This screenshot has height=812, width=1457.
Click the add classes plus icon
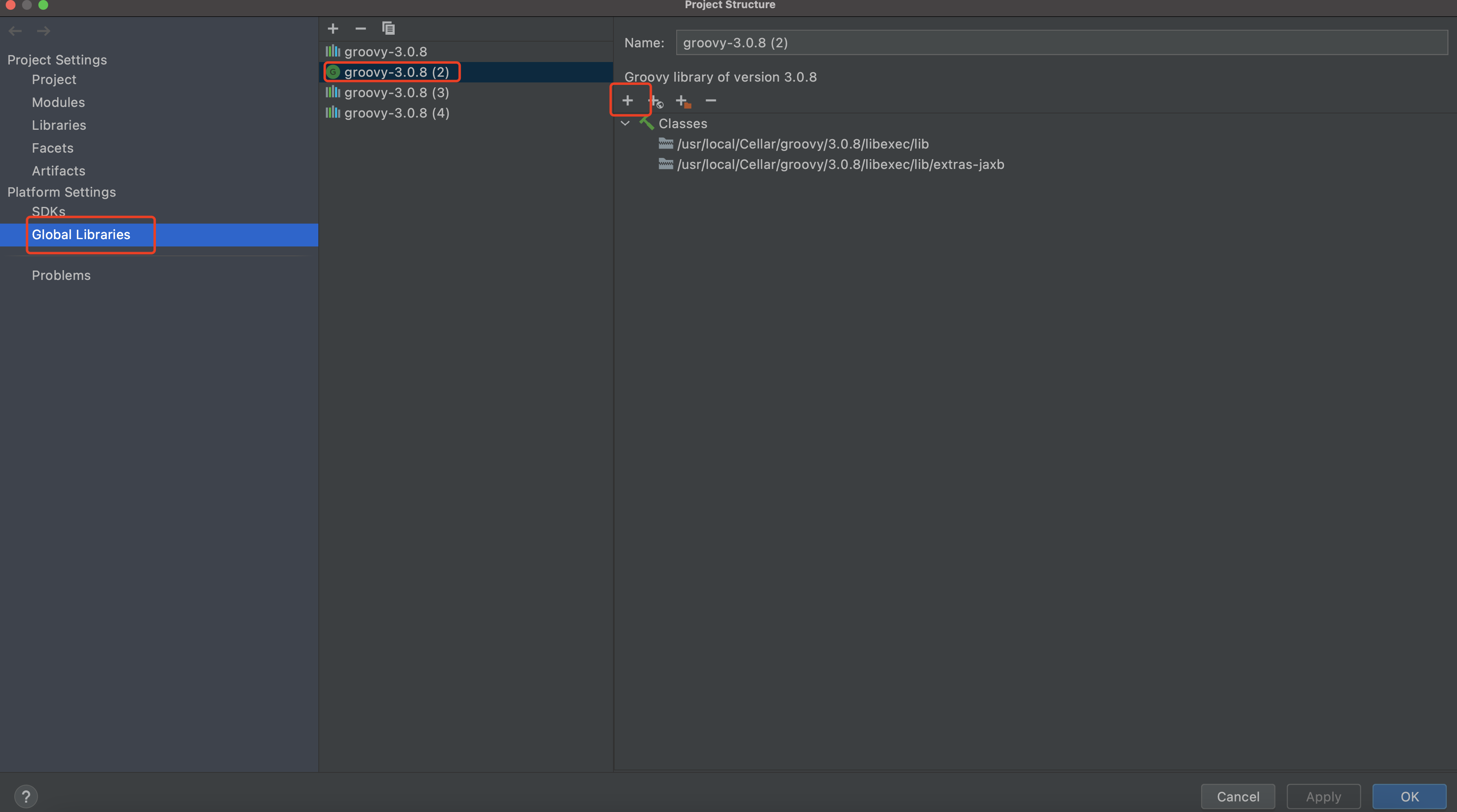tap(627, 101)
